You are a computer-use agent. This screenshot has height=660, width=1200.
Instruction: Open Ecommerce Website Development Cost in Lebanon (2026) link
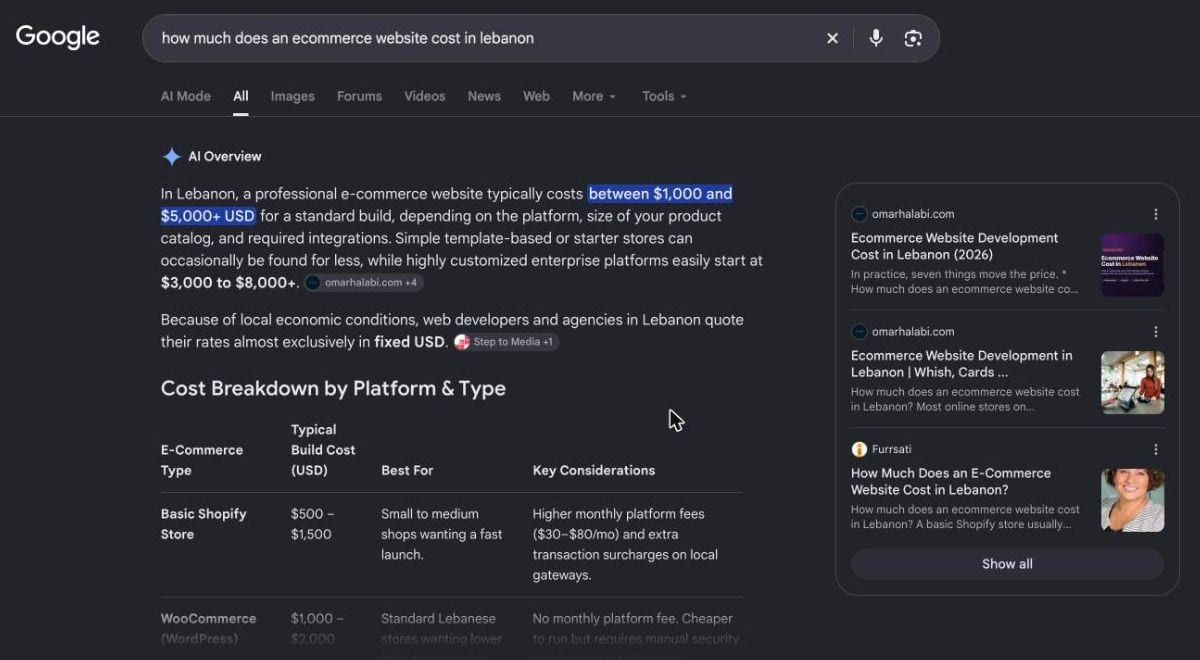[954, 246]
